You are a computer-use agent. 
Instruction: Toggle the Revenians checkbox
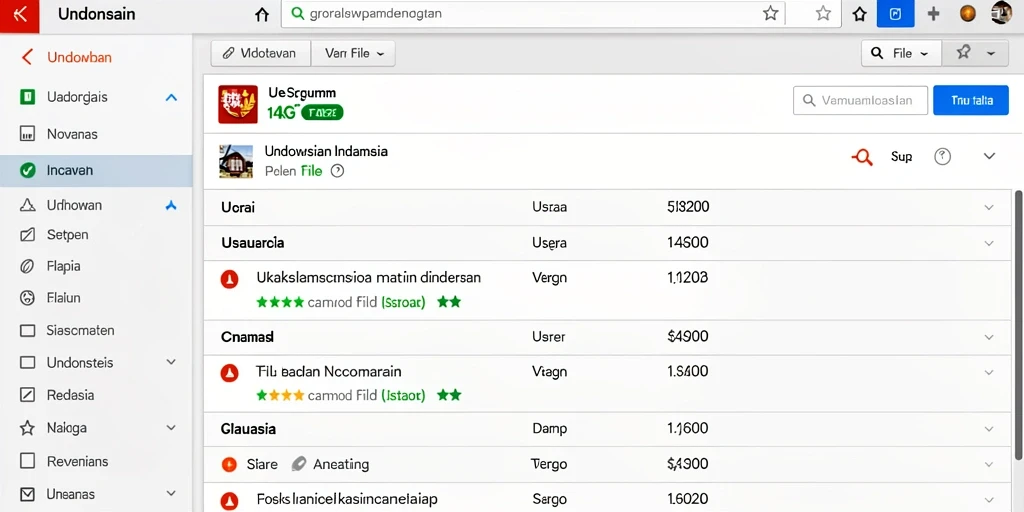click(27, 462)
